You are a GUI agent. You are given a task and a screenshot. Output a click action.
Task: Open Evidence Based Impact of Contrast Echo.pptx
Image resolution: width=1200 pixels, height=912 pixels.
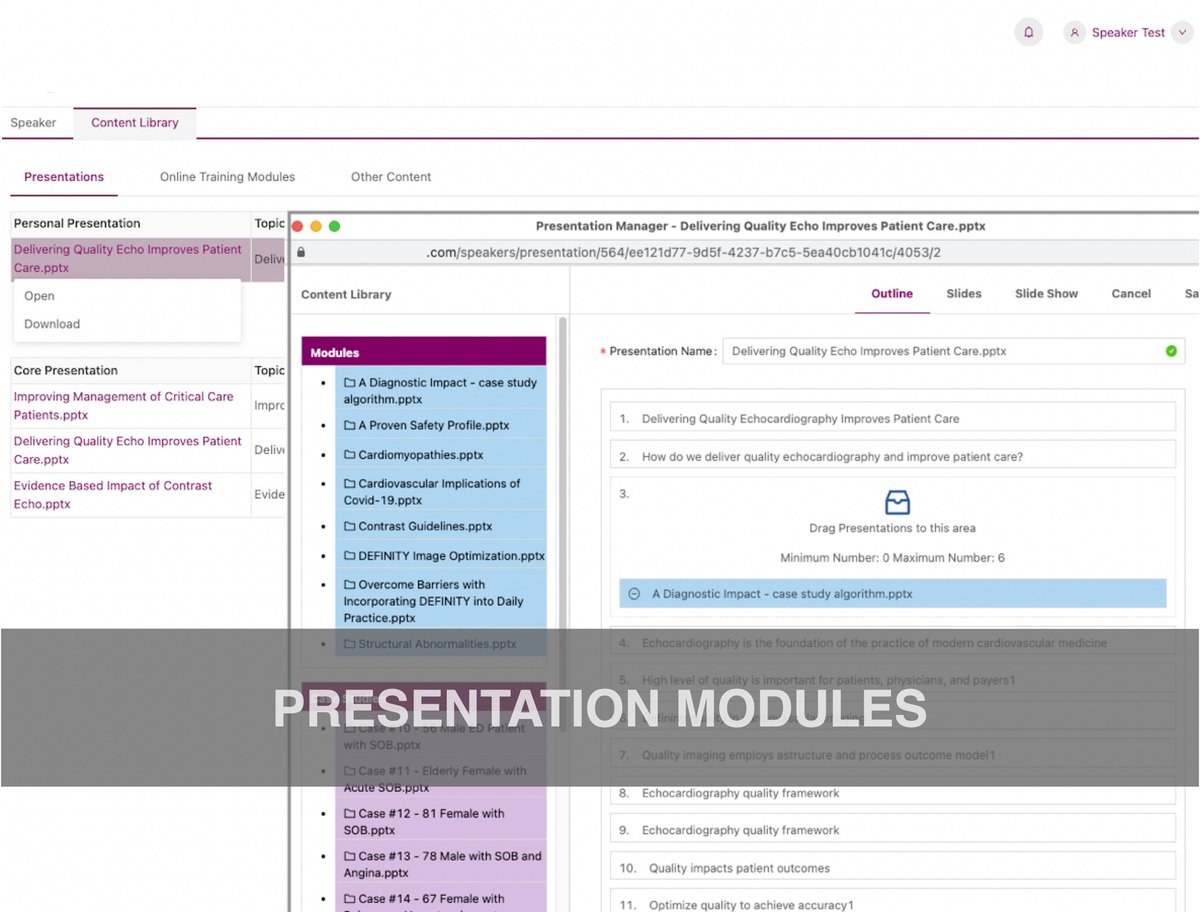pyautogui.click(x=113, y=494)
